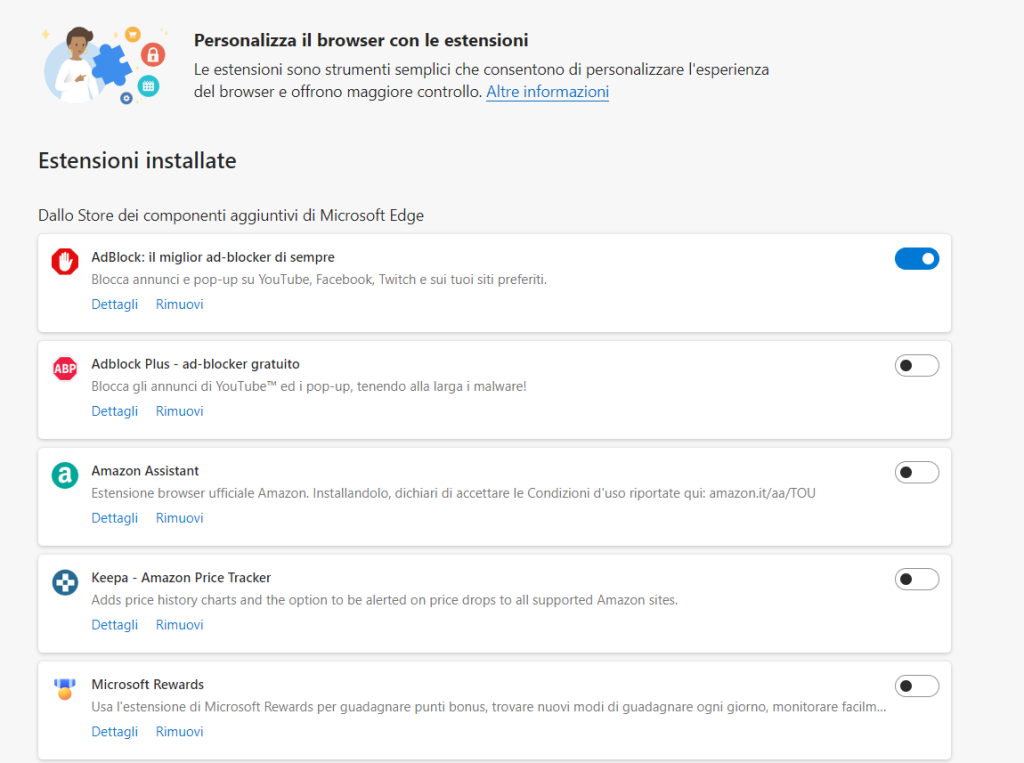Click Rimuovi for Microsoft Rewards
The height and width of the screenshot is (763, 1024).
[180, 732]
